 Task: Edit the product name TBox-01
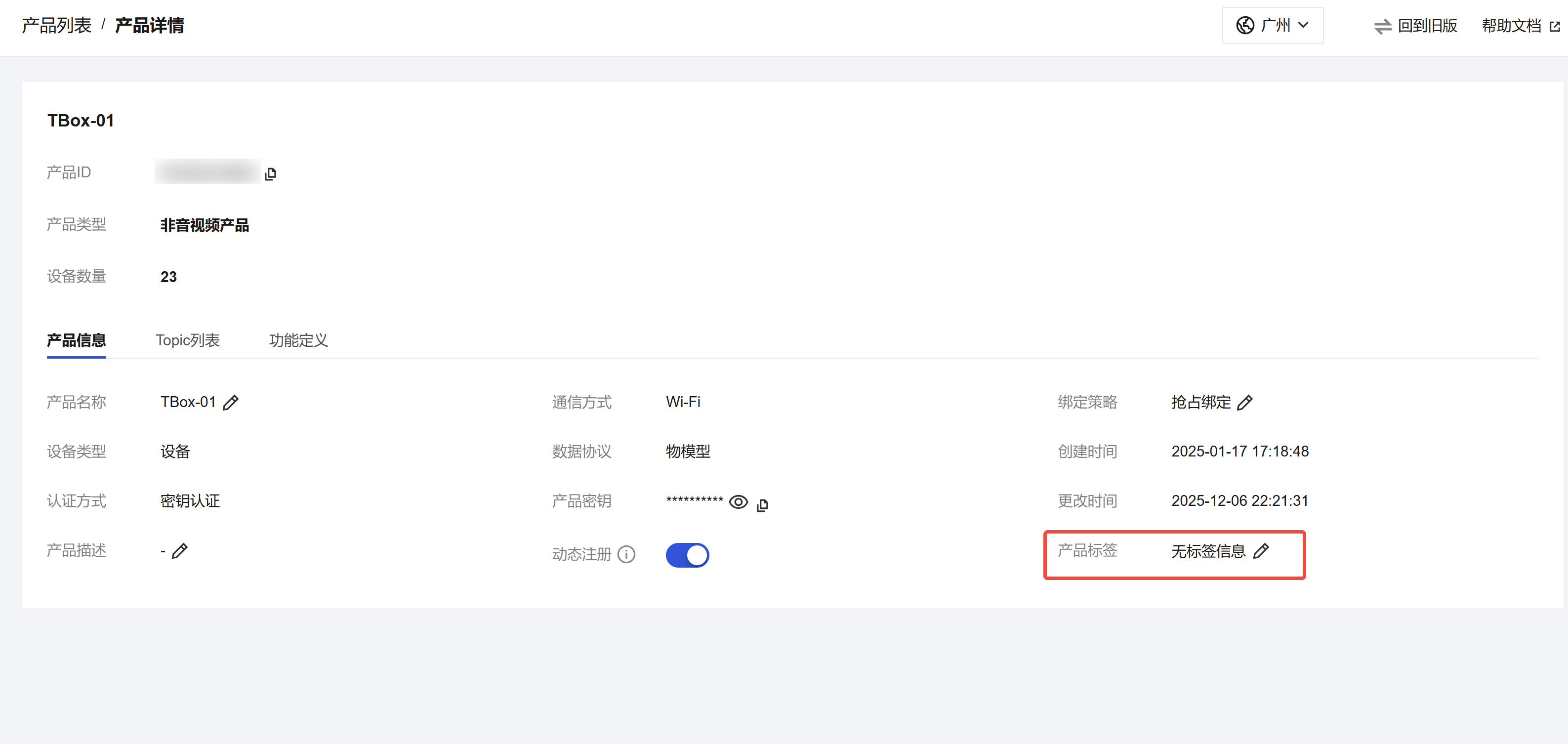click(231, 403)
